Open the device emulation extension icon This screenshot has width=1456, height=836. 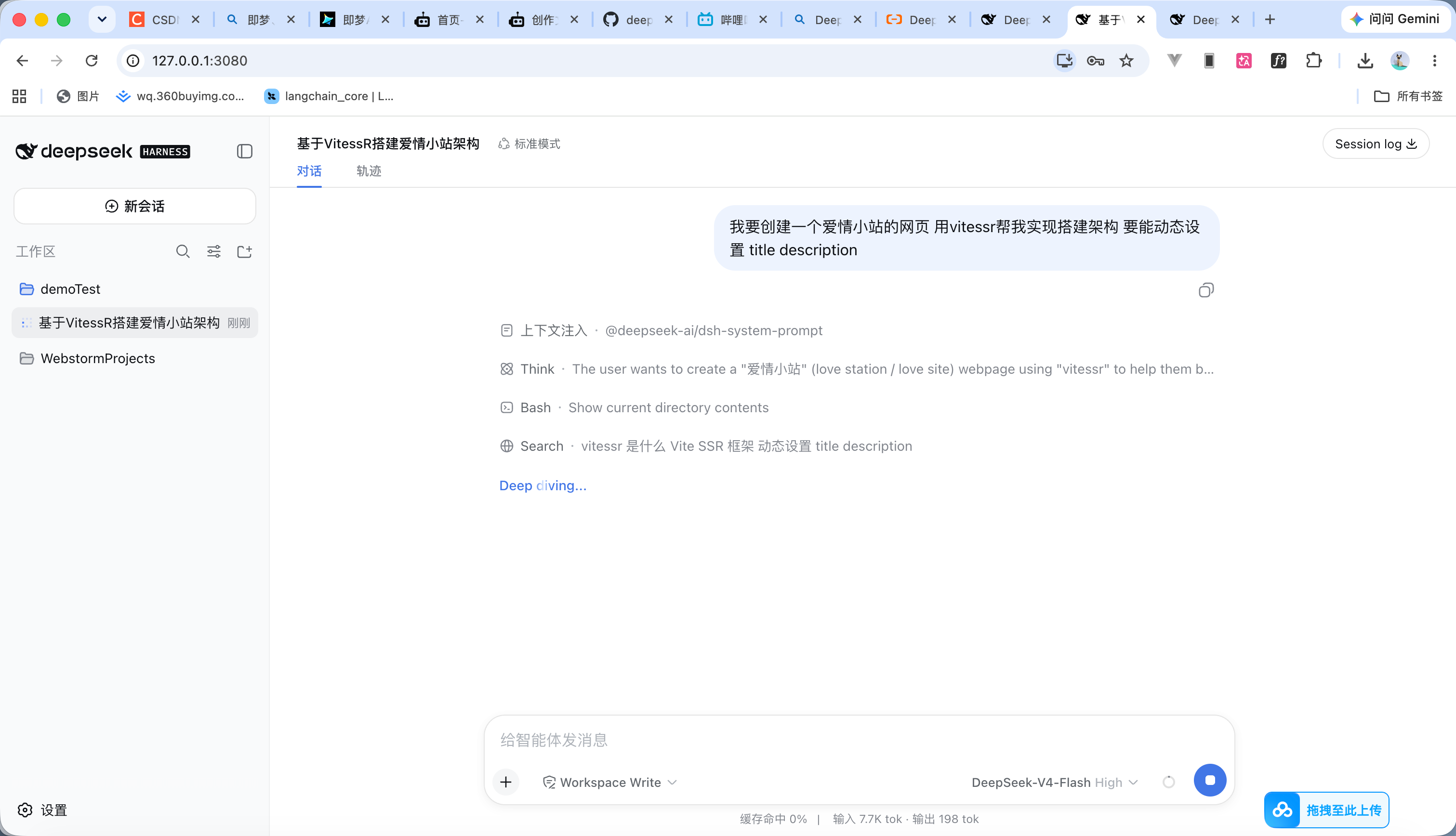(x=1209, y=60)
